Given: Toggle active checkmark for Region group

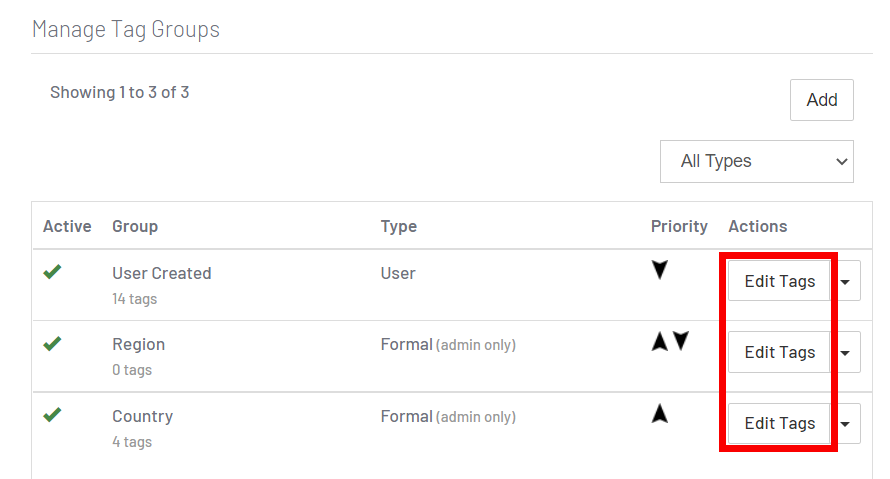Looking at the screenshot, I should coord(53,344).
